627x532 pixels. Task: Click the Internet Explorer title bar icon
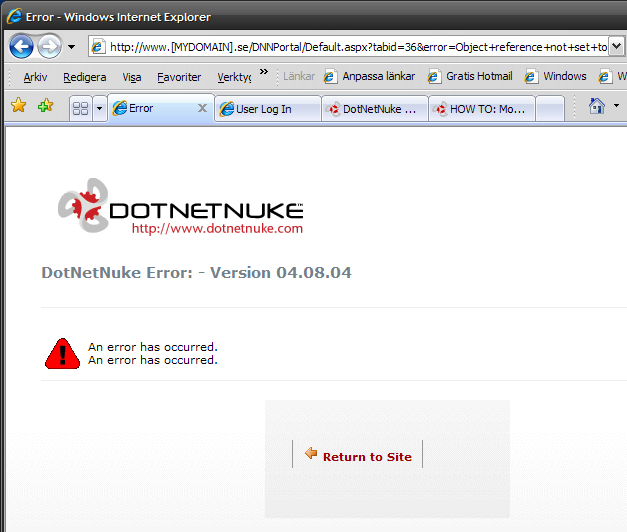[x=14, y=16]
